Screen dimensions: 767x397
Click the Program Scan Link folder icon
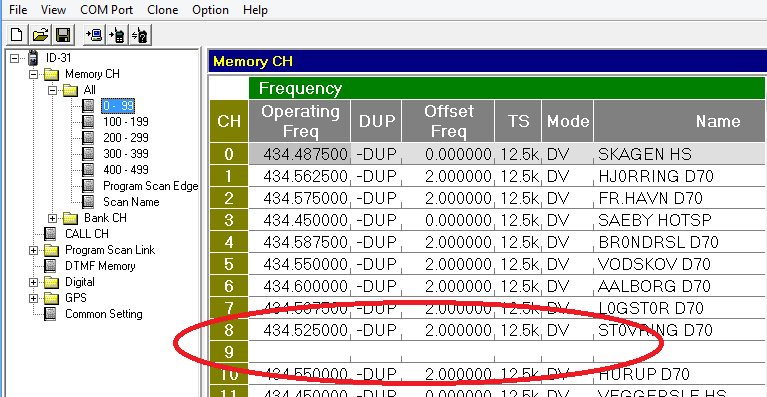pyautogui.click(x=51, y=250)
